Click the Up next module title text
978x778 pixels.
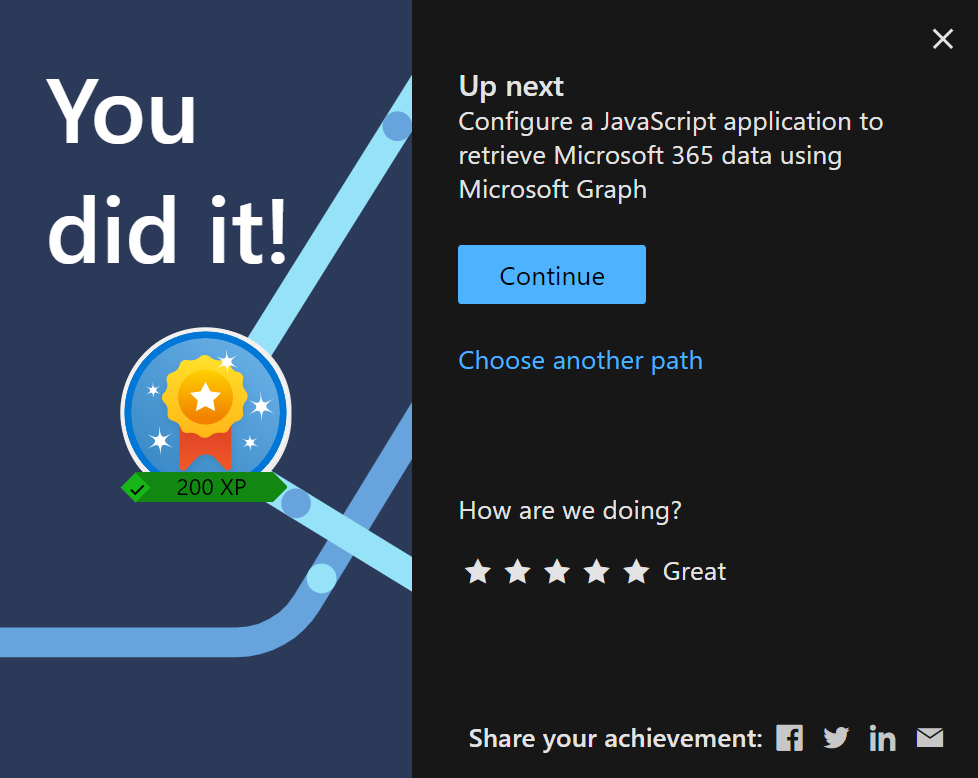coord(671,155)
